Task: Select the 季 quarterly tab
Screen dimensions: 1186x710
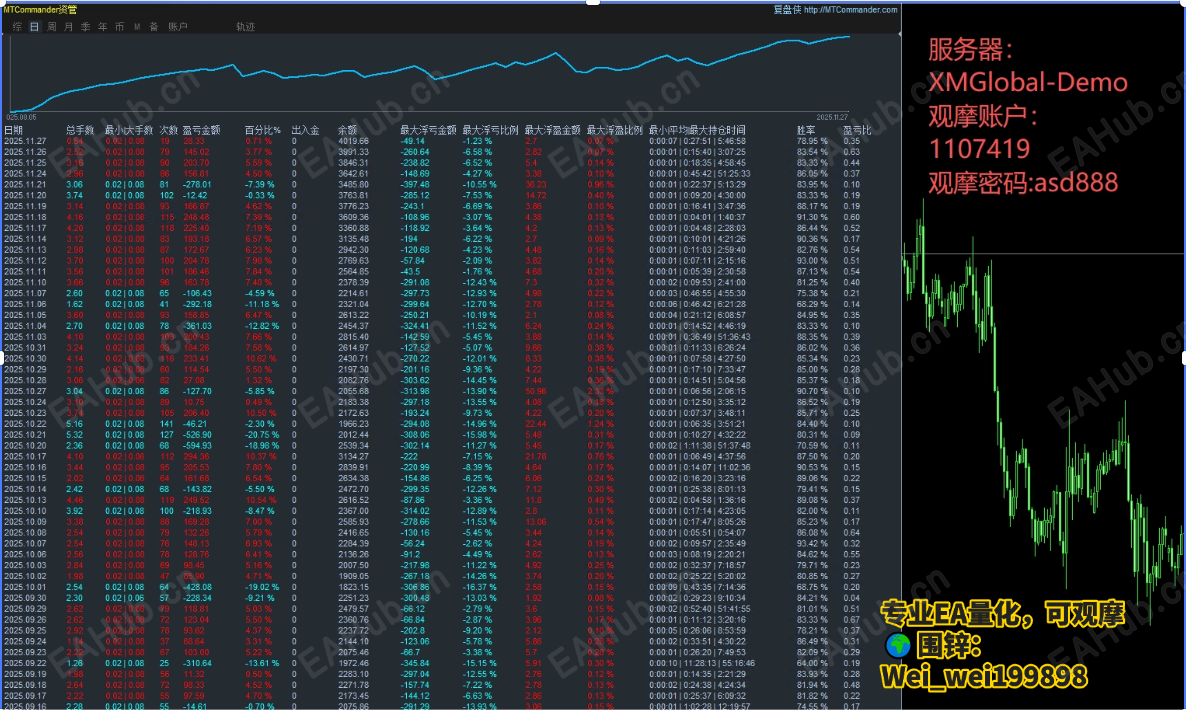Action: pyautogui.click(x=85, y=26)
